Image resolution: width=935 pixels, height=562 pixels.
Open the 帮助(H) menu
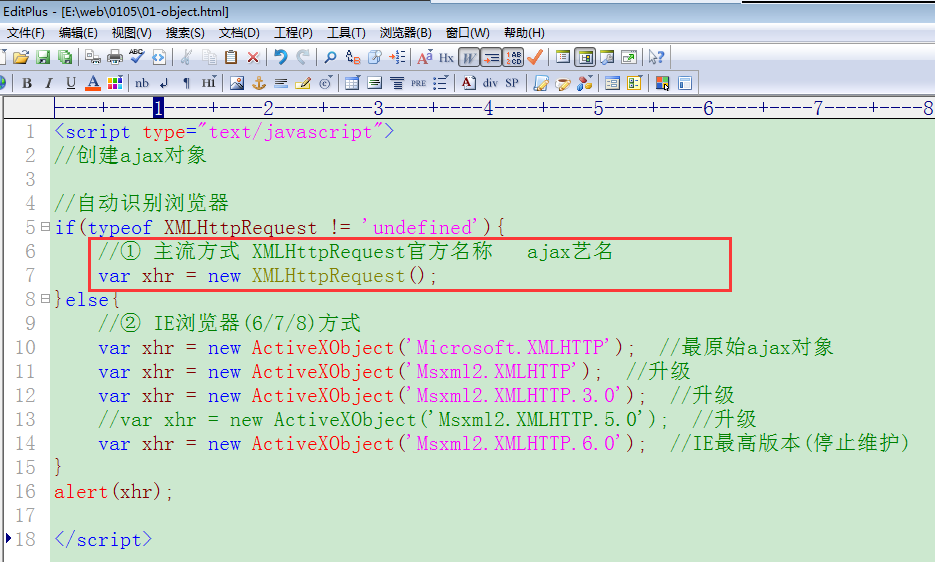click(524, 33)
